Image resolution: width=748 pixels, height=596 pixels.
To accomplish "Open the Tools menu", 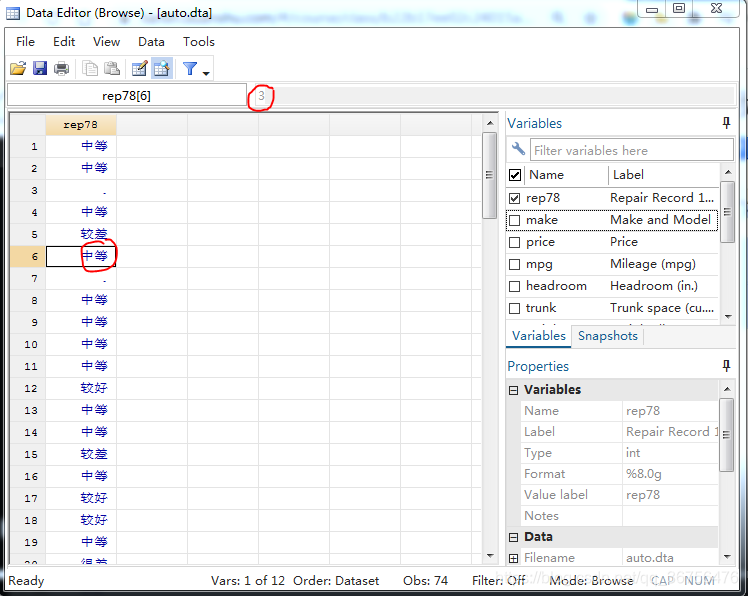I will click(x=199, y=42).
